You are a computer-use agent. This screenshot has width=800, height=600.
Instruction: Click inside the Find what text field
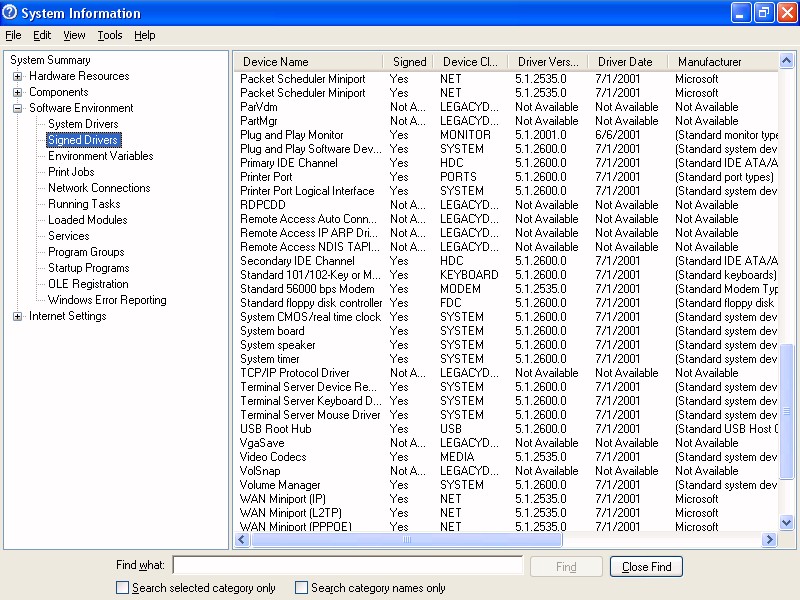coord(347,566)
